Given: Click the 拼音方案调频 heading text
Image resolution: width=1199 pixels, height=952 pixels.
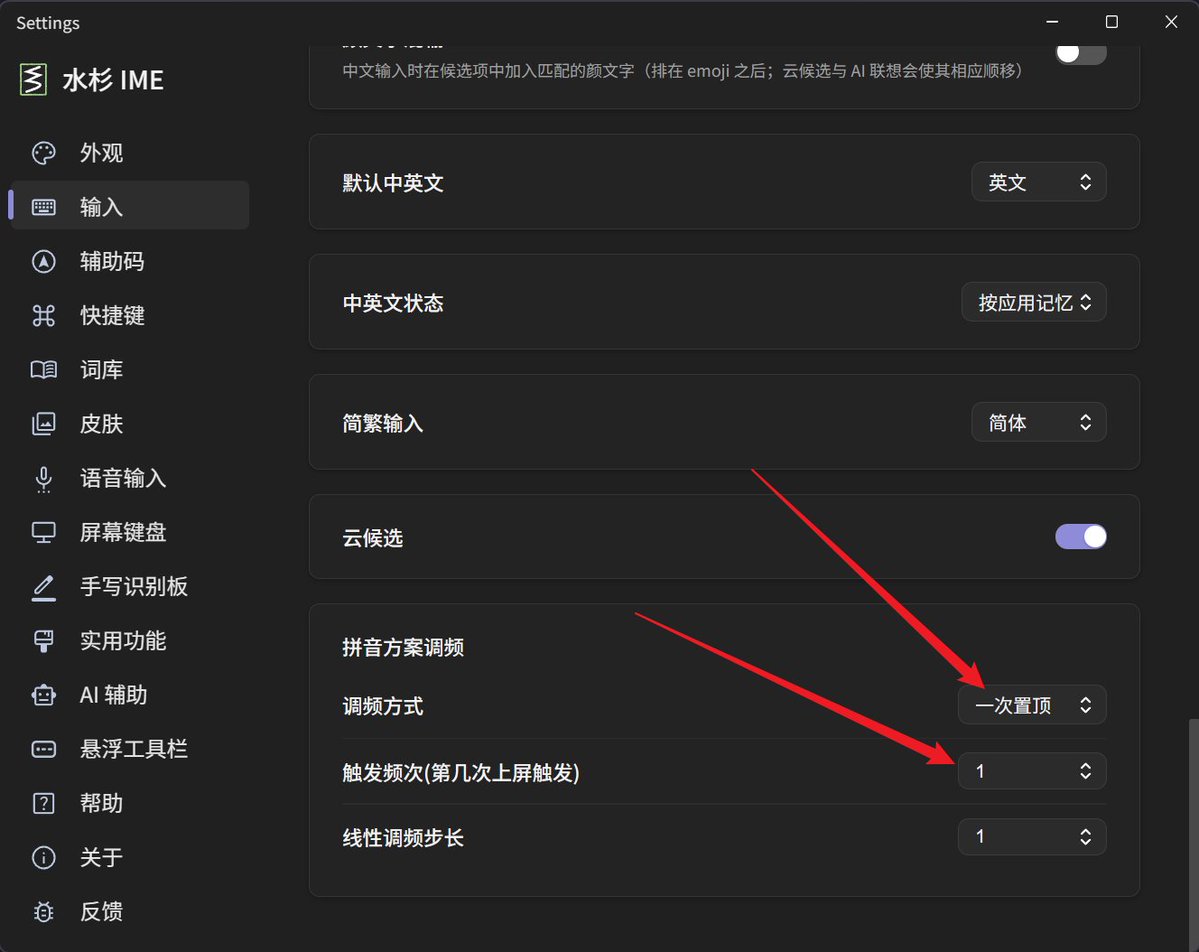Looking at the screenshot, I should click(x=403, y=648).
